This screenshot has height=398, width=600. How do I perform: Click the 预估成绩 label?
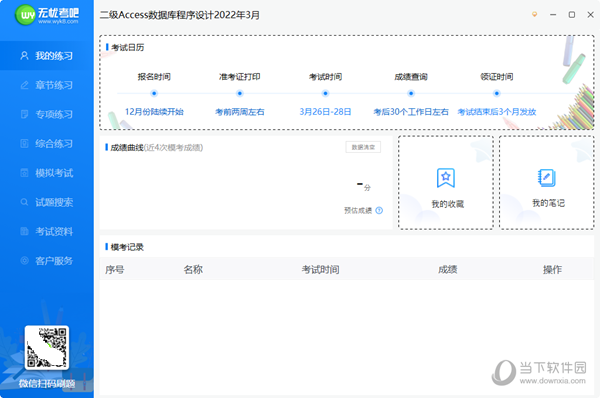[358, 210]
